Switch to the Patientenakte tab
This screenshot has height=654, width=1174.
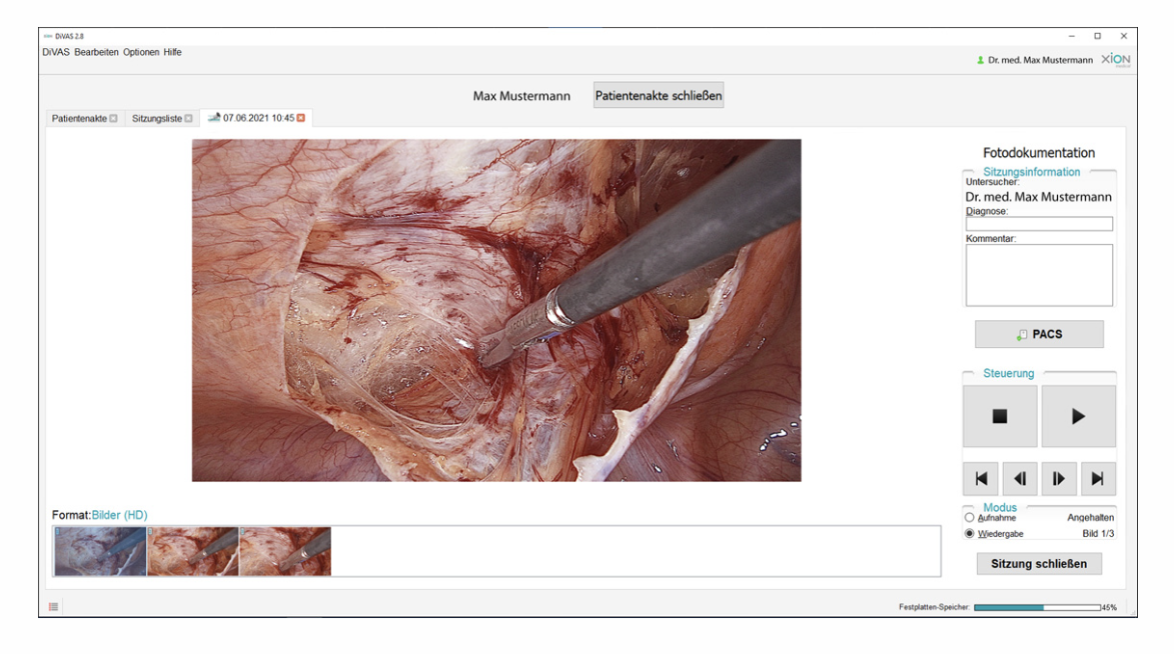pos(84,118)
